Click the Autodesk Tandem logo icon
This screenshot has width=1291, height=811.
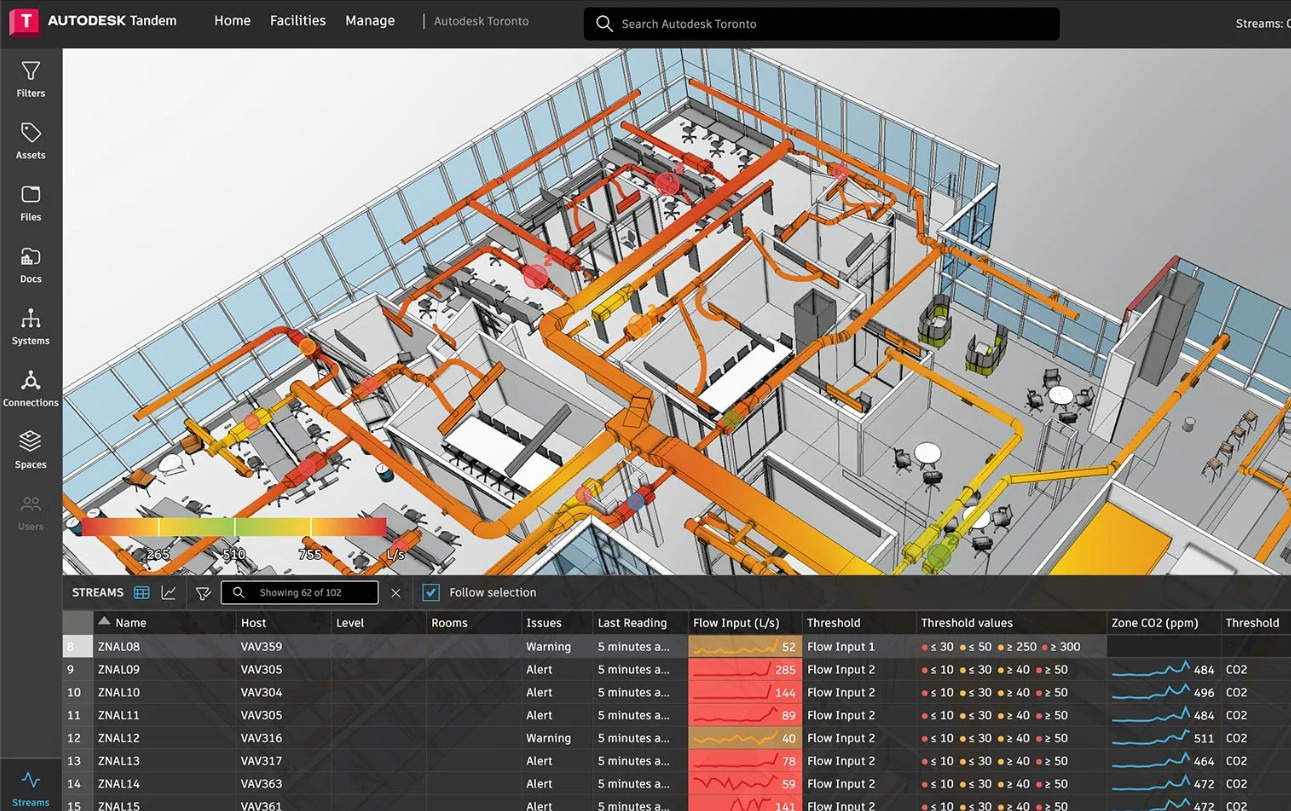click(24, 21)
